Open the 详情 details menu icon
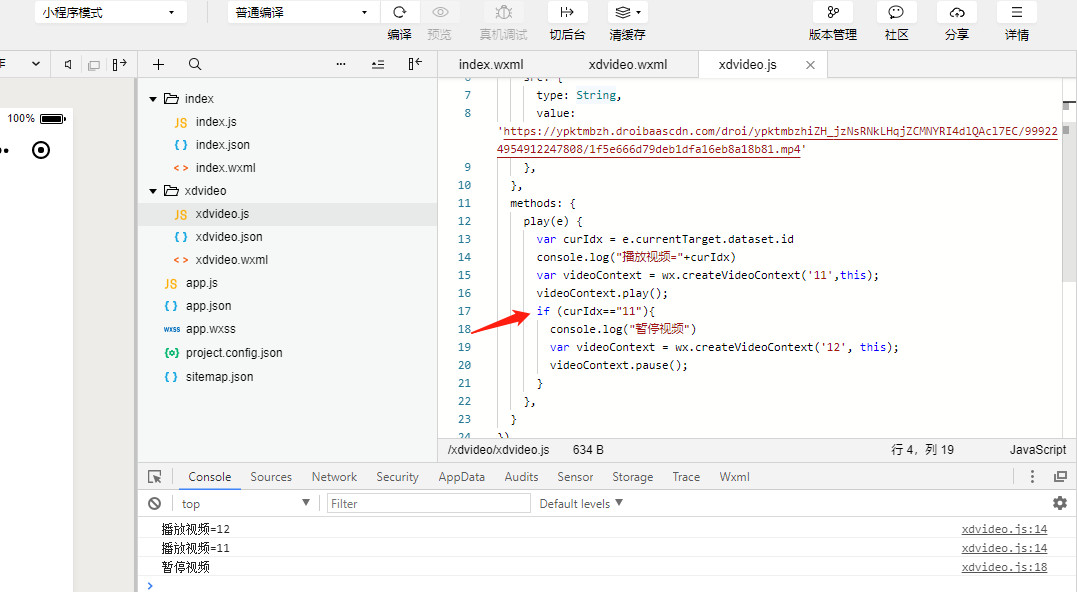 [1017, 12]
